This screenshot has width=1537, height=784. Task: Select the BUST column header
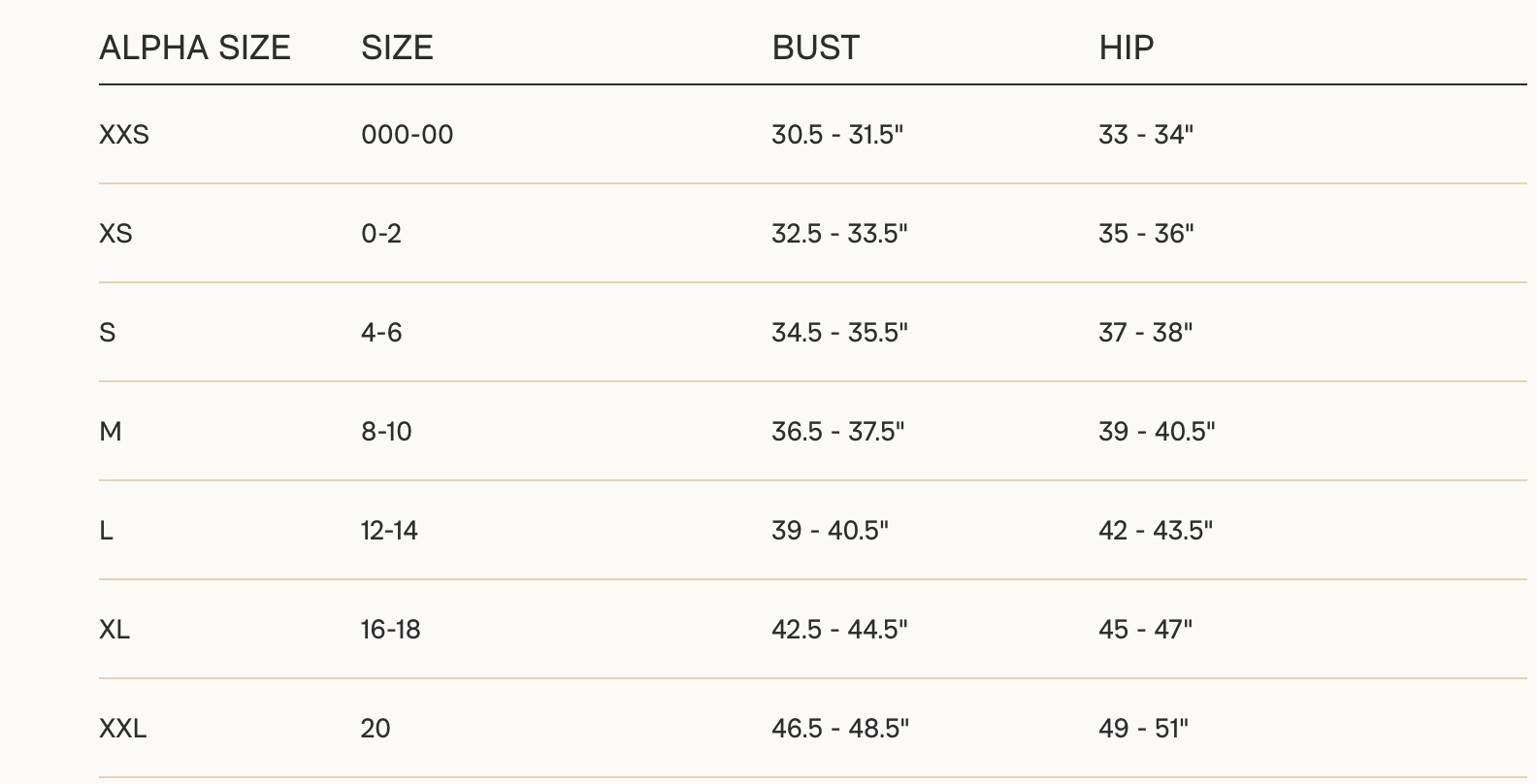[x=816, y=48]
